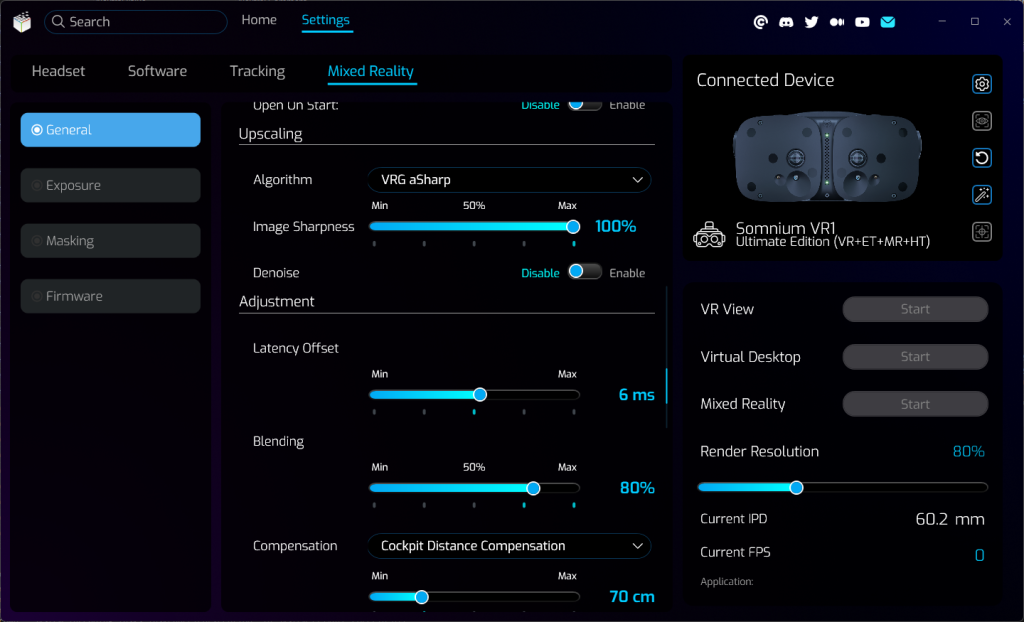Open the Discord link icon
The width and height of the screenshot is (1024, 622).
pyautogui.click(x=786, y=22)
